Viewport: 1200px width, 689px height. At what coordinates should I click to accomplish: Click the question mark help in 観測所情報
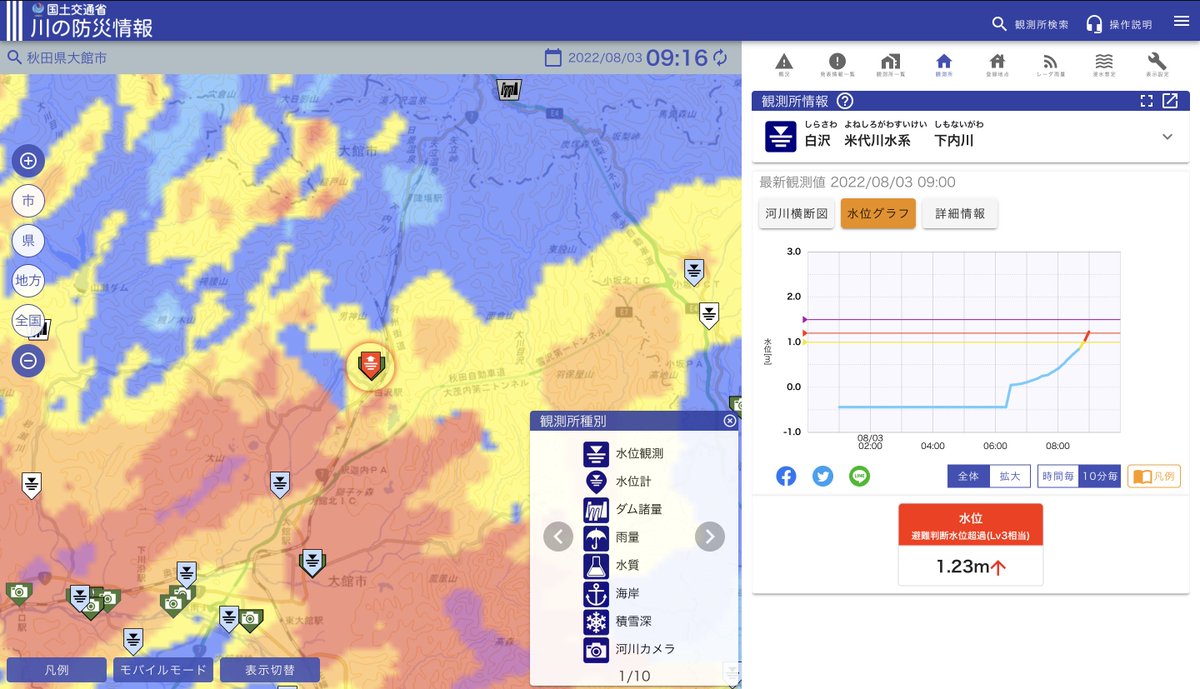[x=845, y=101]
